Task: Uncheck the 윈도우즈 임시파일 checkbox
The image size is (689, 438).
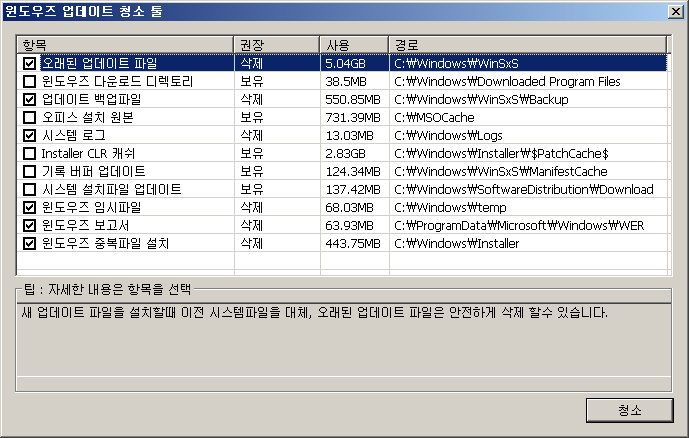Action: click(x=29, y=207)
